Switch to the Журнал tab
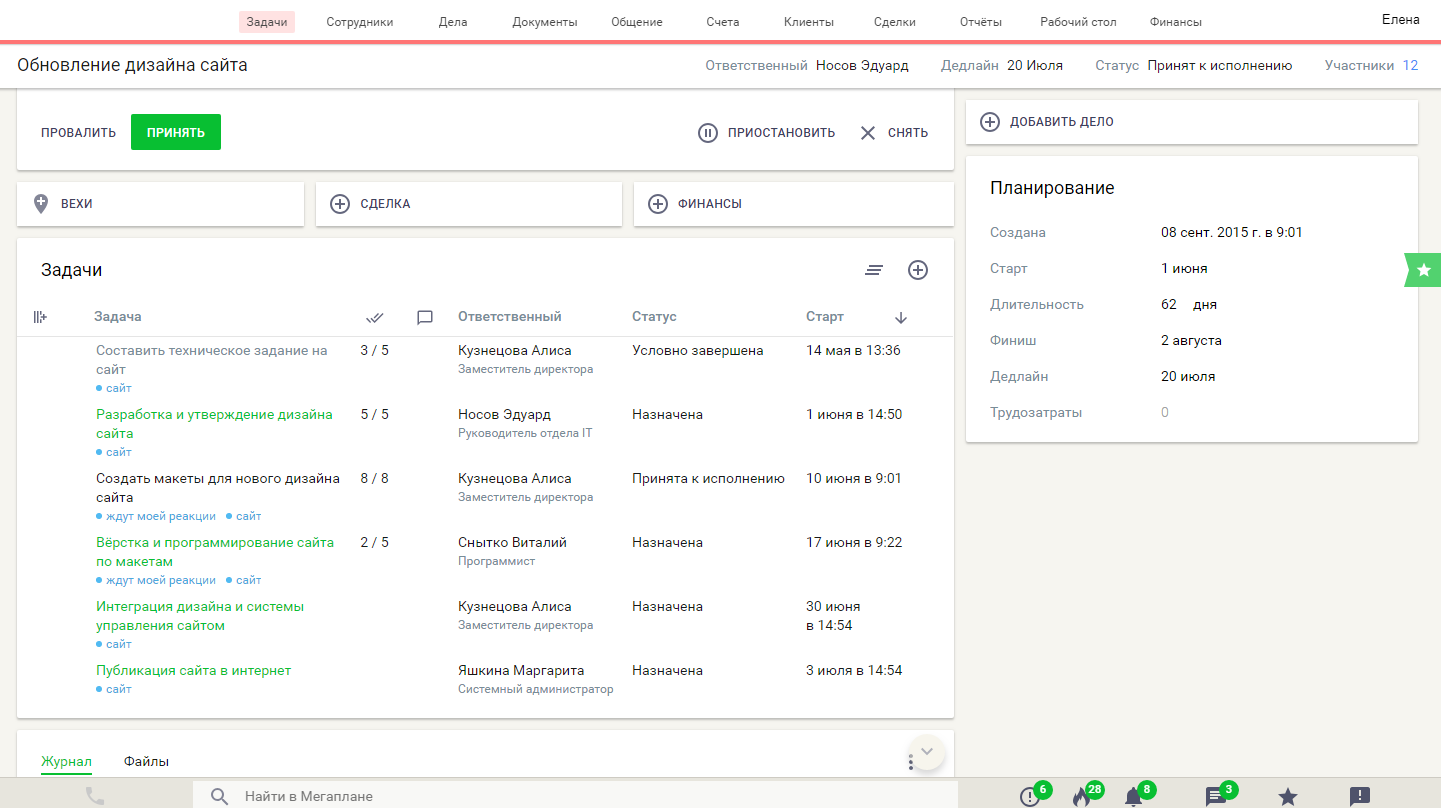This screenshot has width=1441, height=808. (66, 762)
